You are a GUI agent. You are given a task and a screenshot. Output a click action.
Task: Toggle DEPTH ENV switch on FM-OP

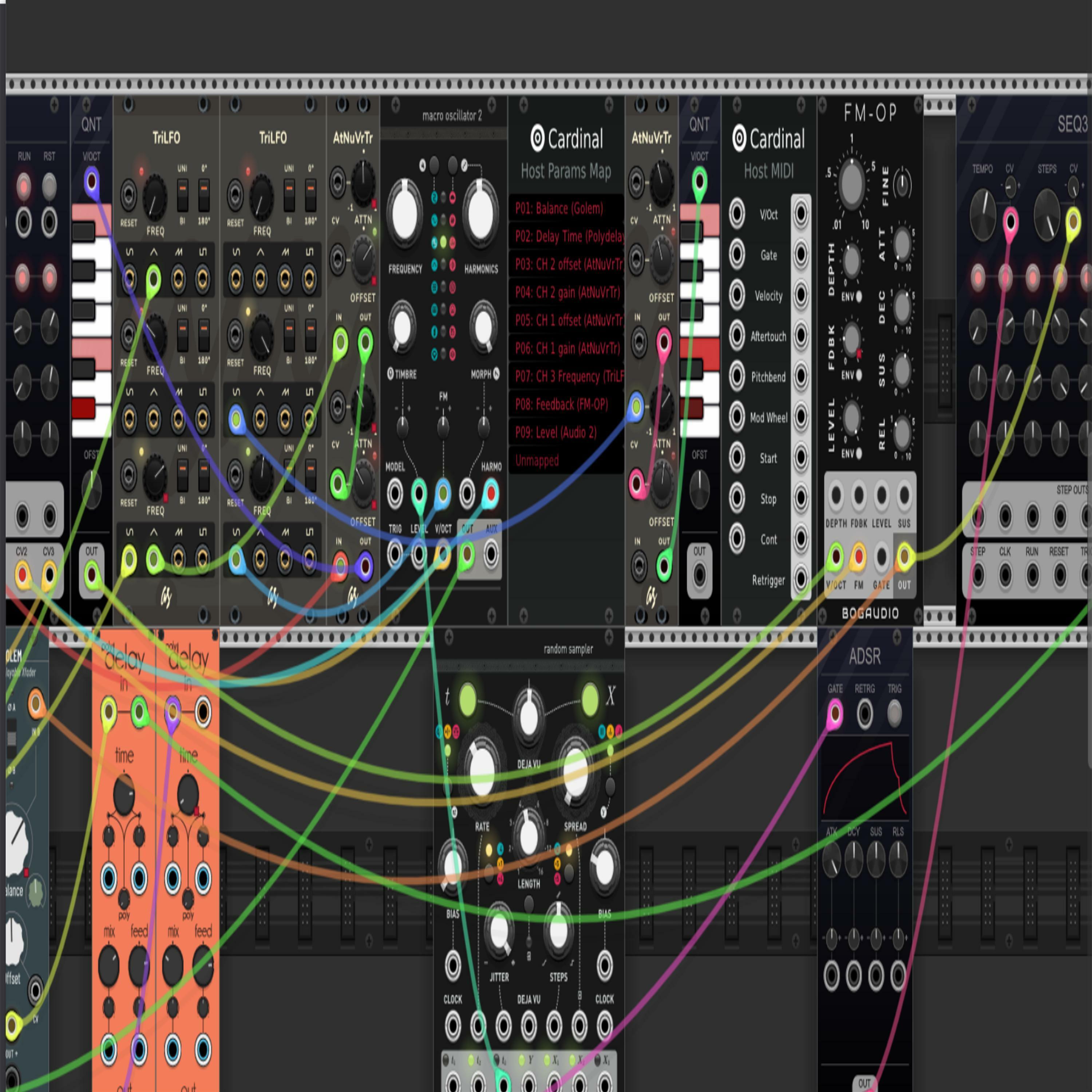click(859, 296)
